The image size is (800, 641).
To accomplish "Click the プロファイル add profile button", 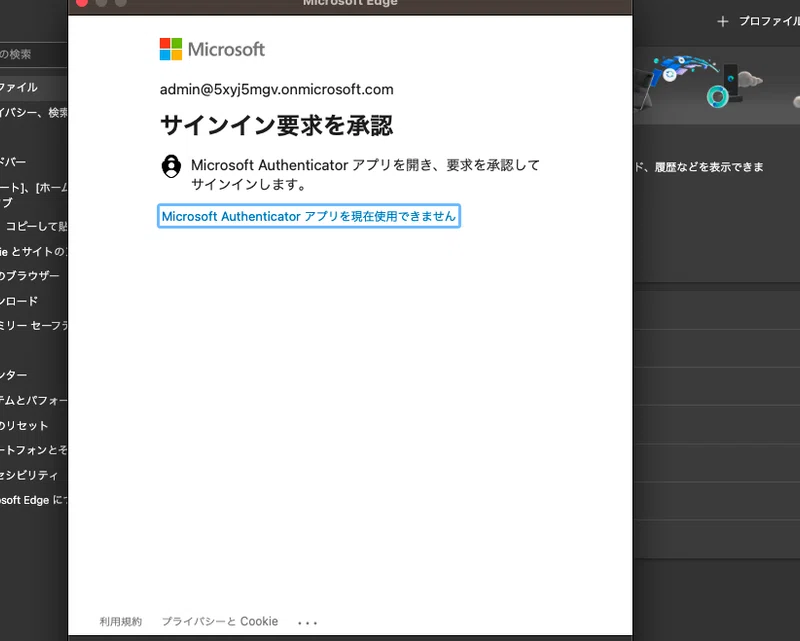I will coord(758,21).
